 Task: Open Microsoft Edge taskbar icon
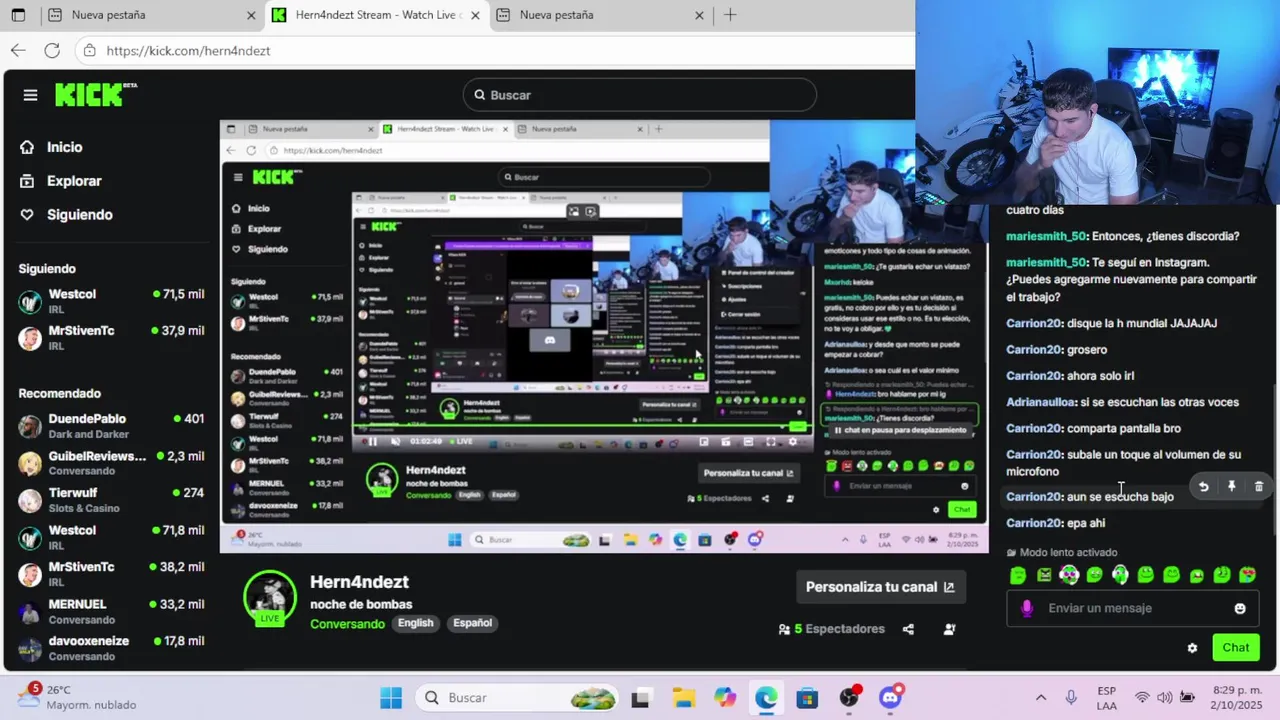(766, 698)
